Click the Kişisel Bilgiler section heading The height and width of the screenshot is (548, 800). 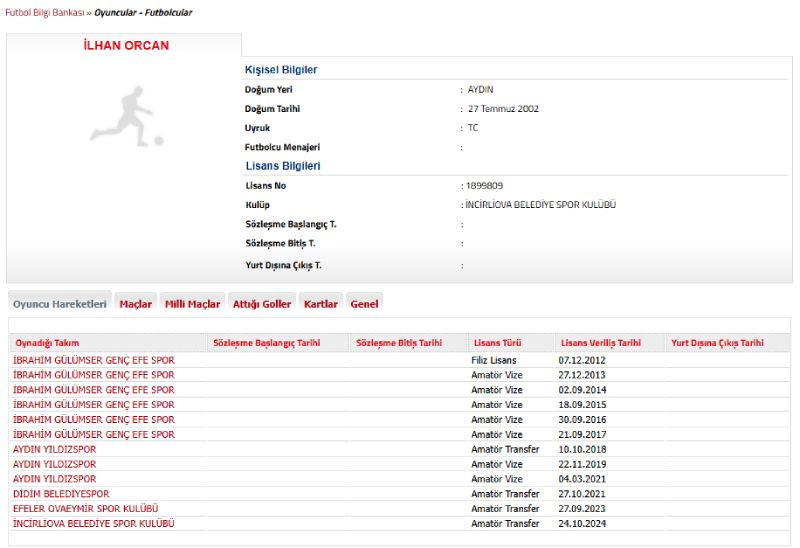tap(281, 70)
